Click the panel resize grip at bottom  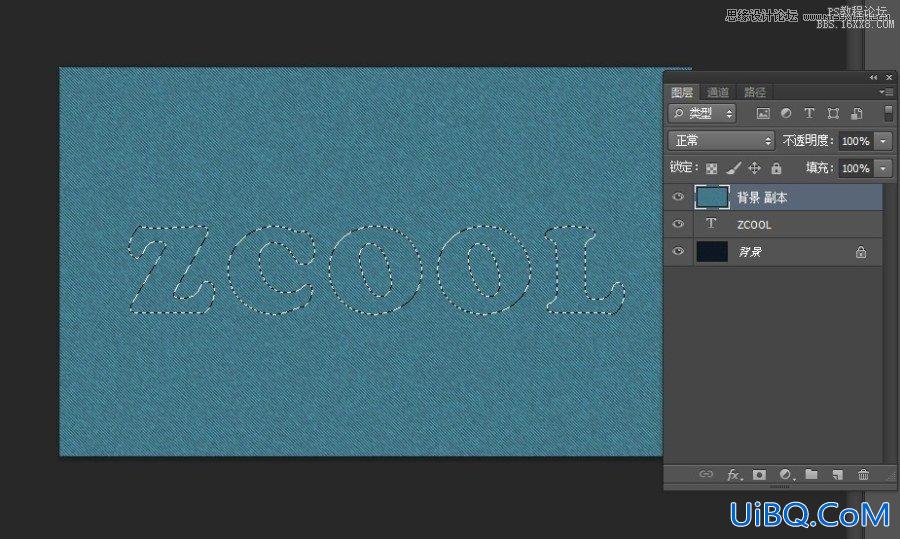point(779,487)
